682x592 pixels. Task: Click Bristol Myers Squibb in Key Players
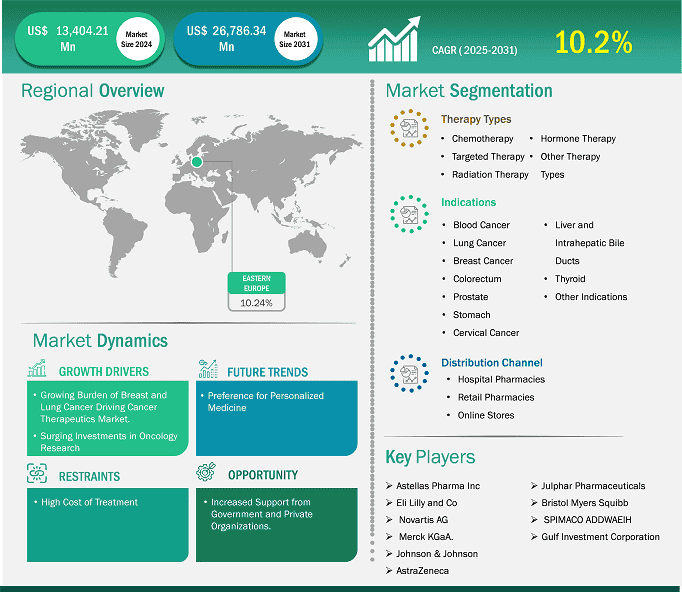[585, 503]
